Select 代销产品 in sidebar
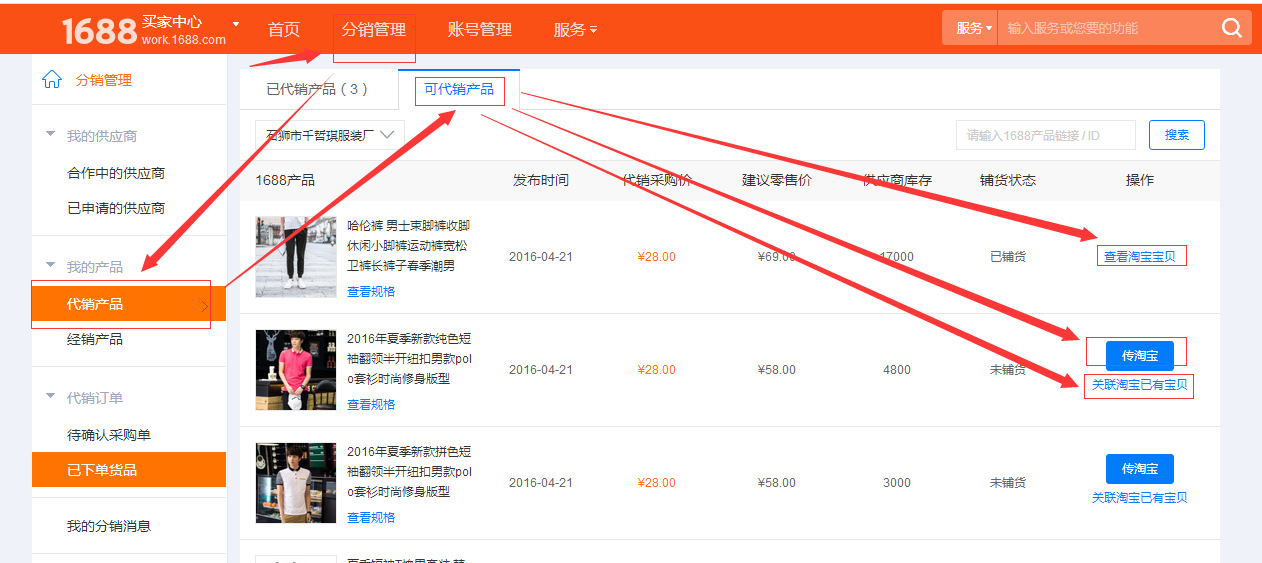1262x563 pixels. [x=129, y=304]
